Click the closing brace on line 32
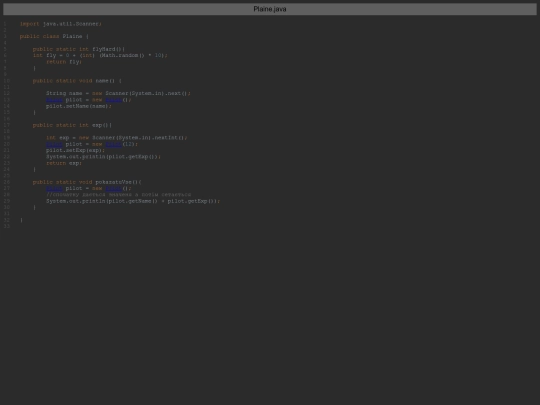The width and height of the screenshot is (540, 405). [x=21, y=220]
